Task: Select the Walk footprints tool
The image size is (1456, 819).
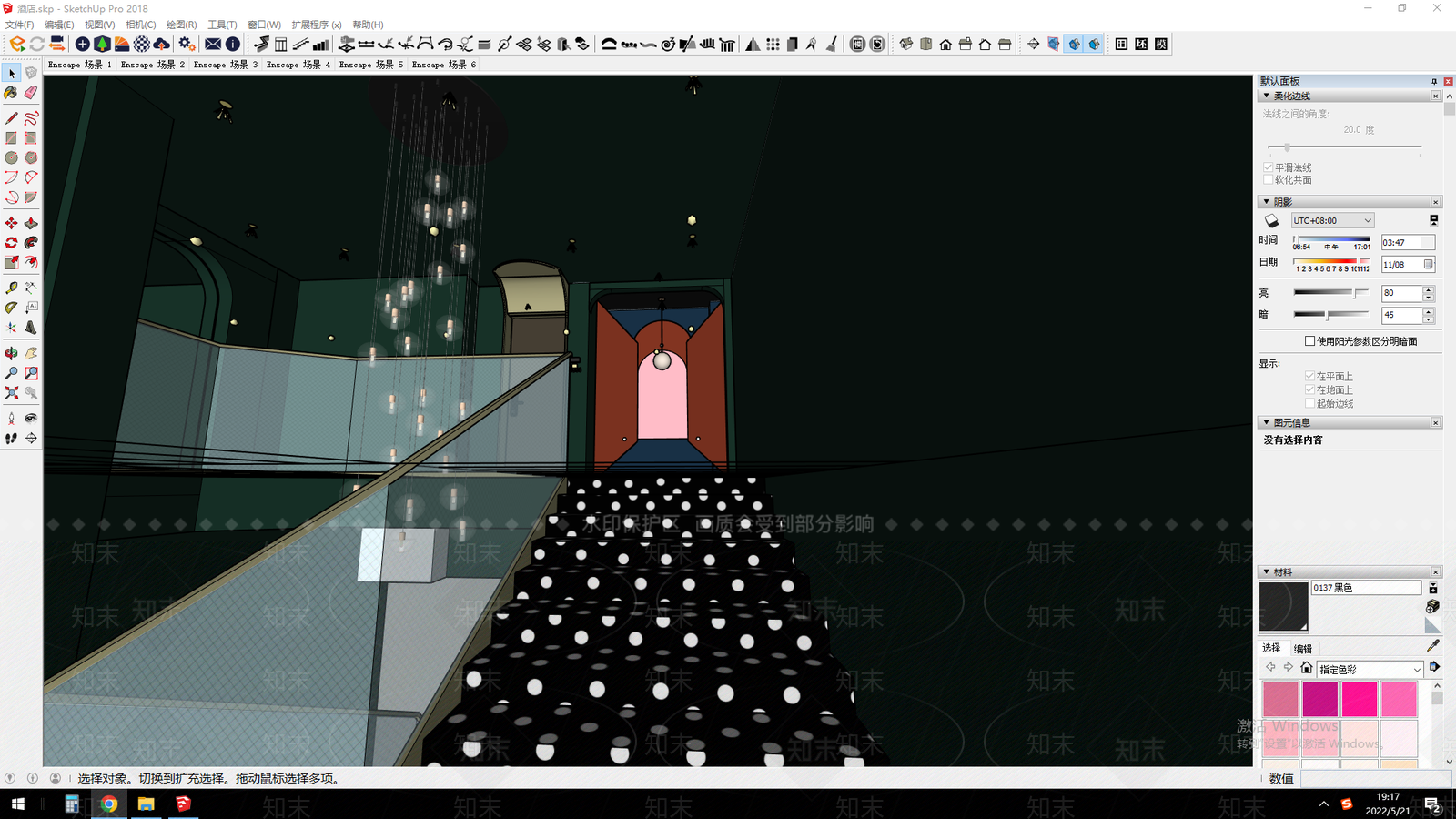Action: (11, 439)
